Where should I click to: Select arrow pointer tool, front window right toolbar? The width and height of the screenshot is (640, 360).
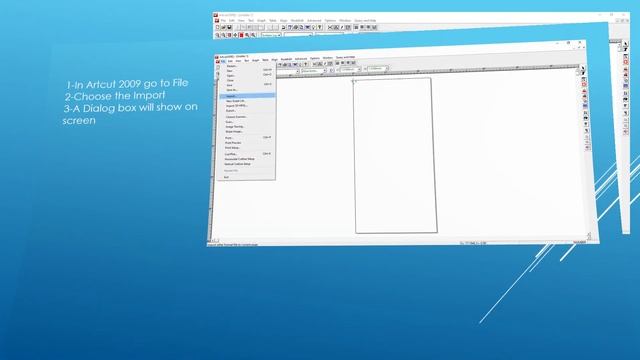[x=583, y=68]
